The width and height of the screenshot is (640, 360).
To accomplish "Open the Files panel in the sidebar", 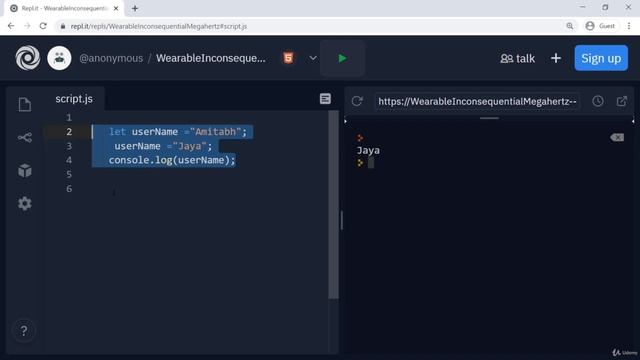I will point(24,104).
